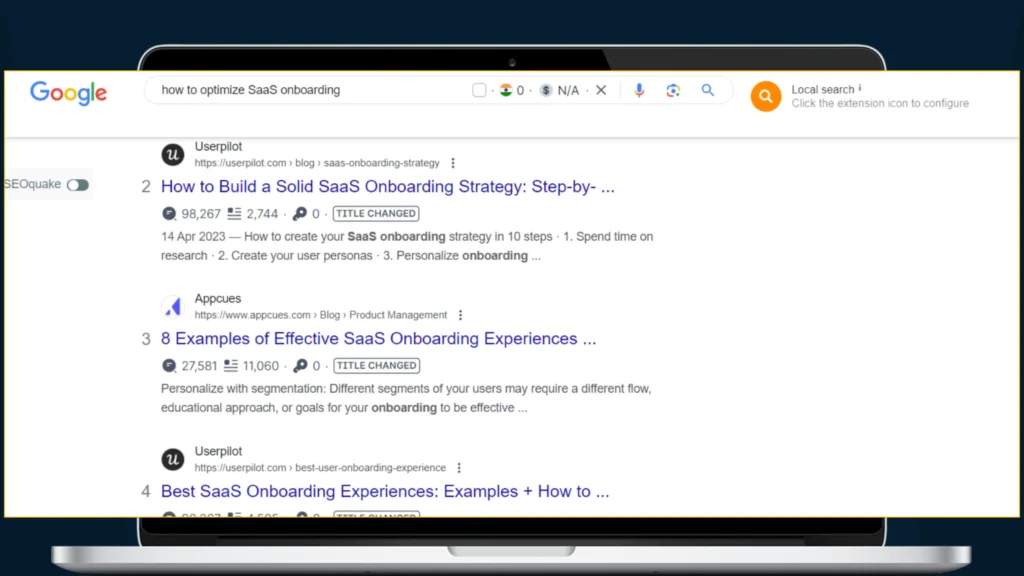Screen dimensions: 1024x576
Task: Open "Best SaaS Onboarding Experiences" result link
Action: click(384, 492)
